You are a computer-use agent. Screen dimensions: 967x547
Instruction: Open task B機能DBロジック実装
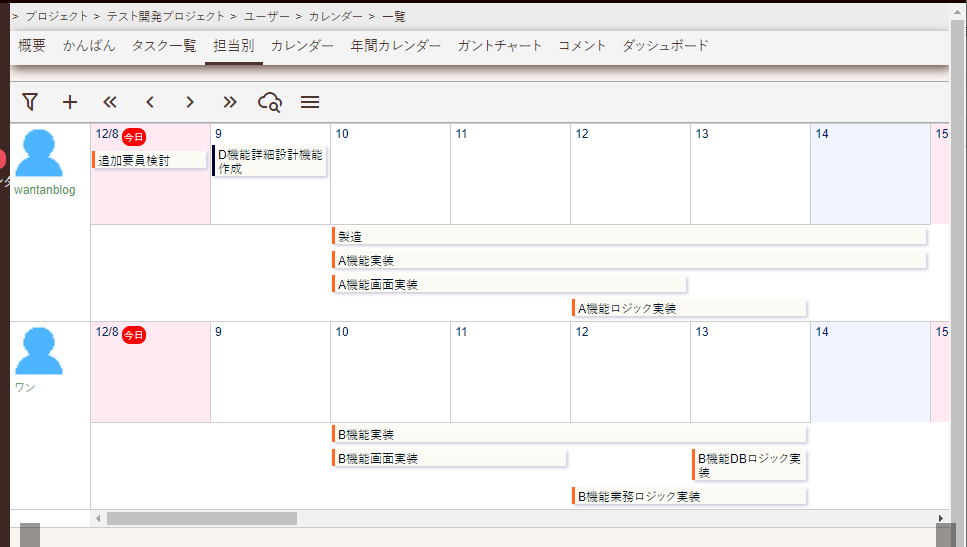coord(749,465)
